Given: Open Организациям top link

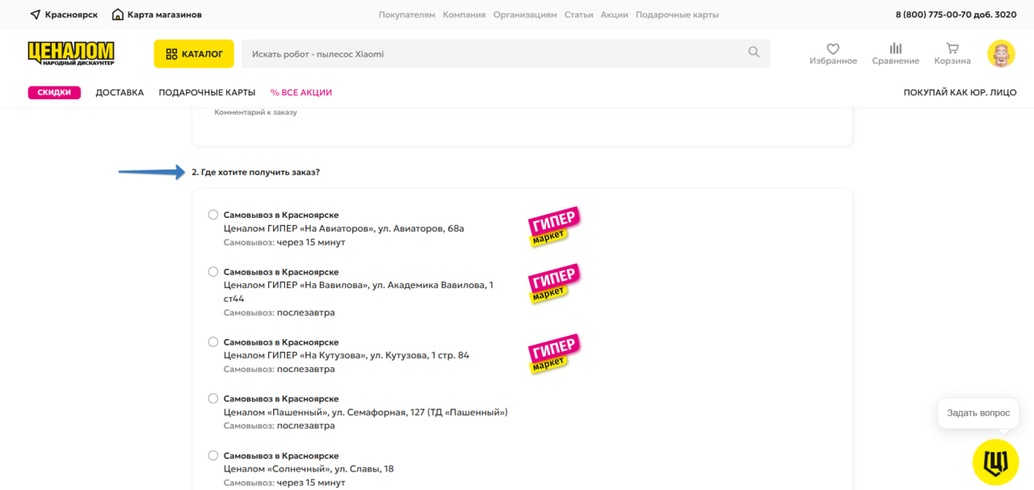Looking at the screenshot, I should (x=525, y=15).
